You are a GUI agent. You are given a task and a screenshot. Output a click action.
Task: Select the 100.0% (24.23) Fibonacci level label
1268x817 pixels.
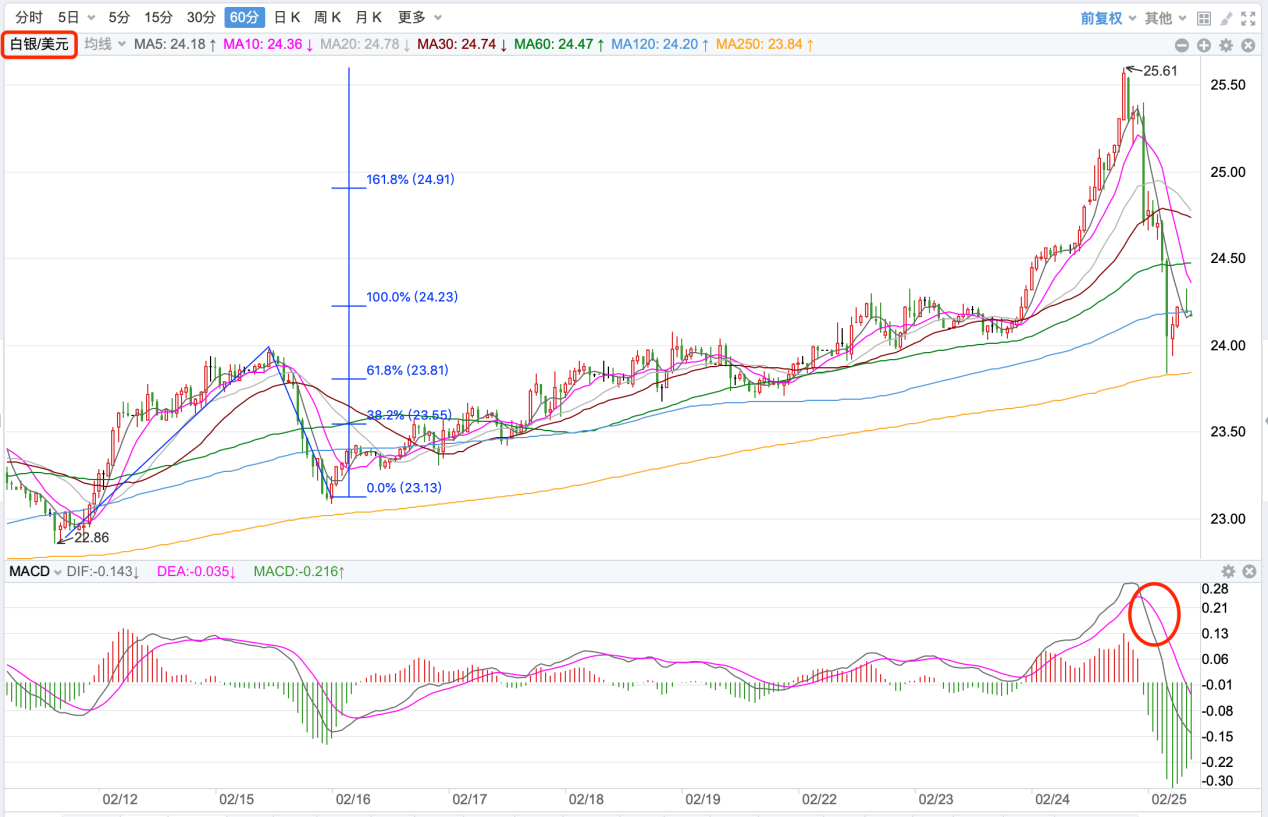click(411, 297)
